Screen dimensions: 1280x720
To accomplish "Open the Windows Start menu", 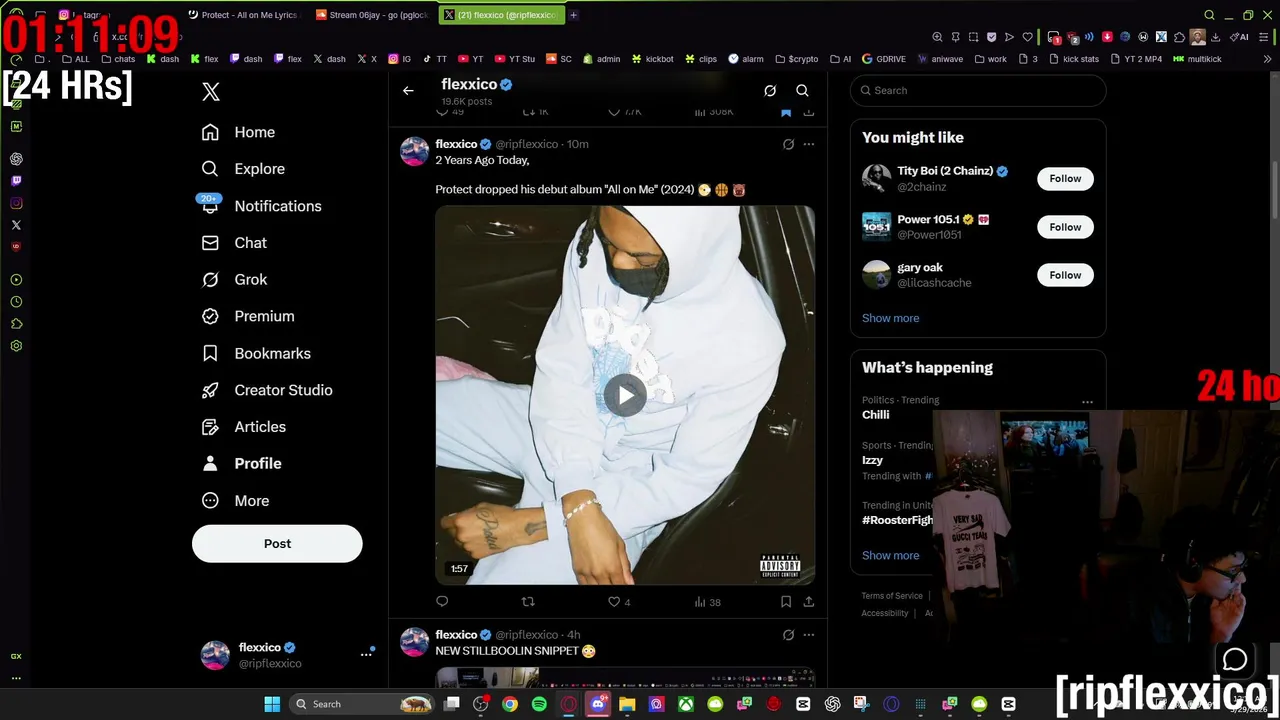I will (x=272, y=704).
